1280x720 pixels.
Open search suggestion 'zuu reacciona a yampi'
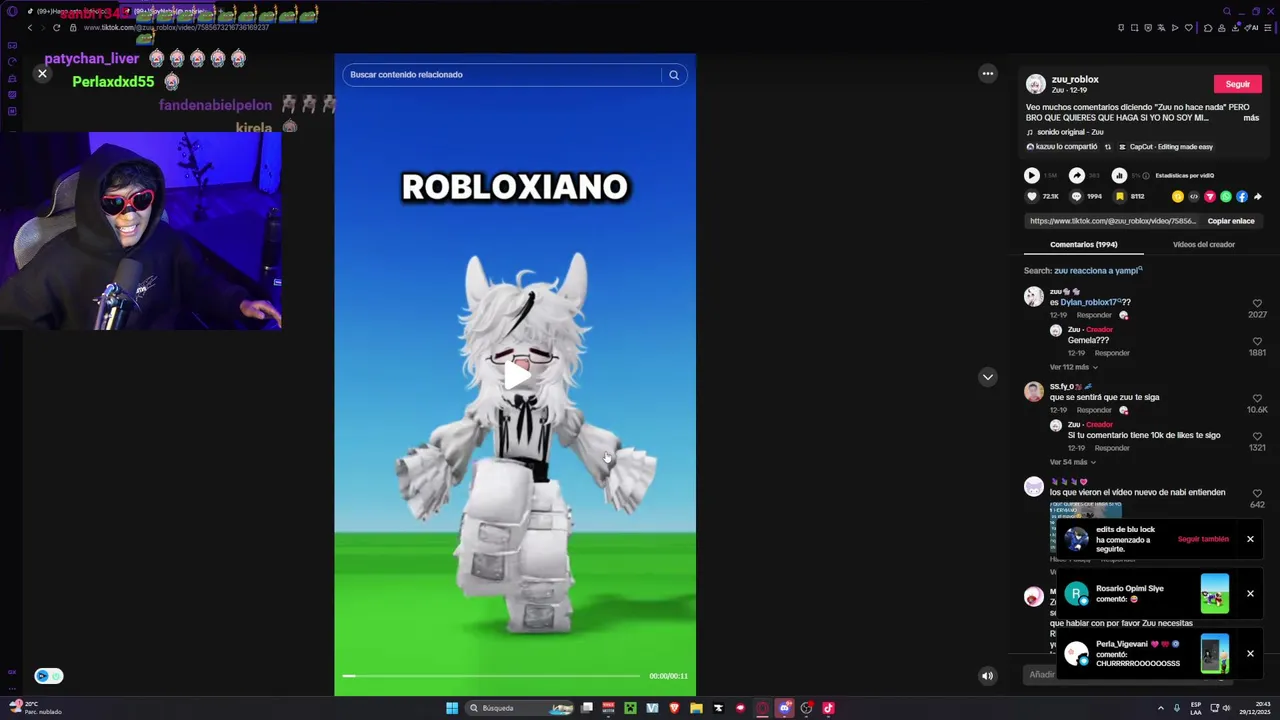(x=1096, y=271)
